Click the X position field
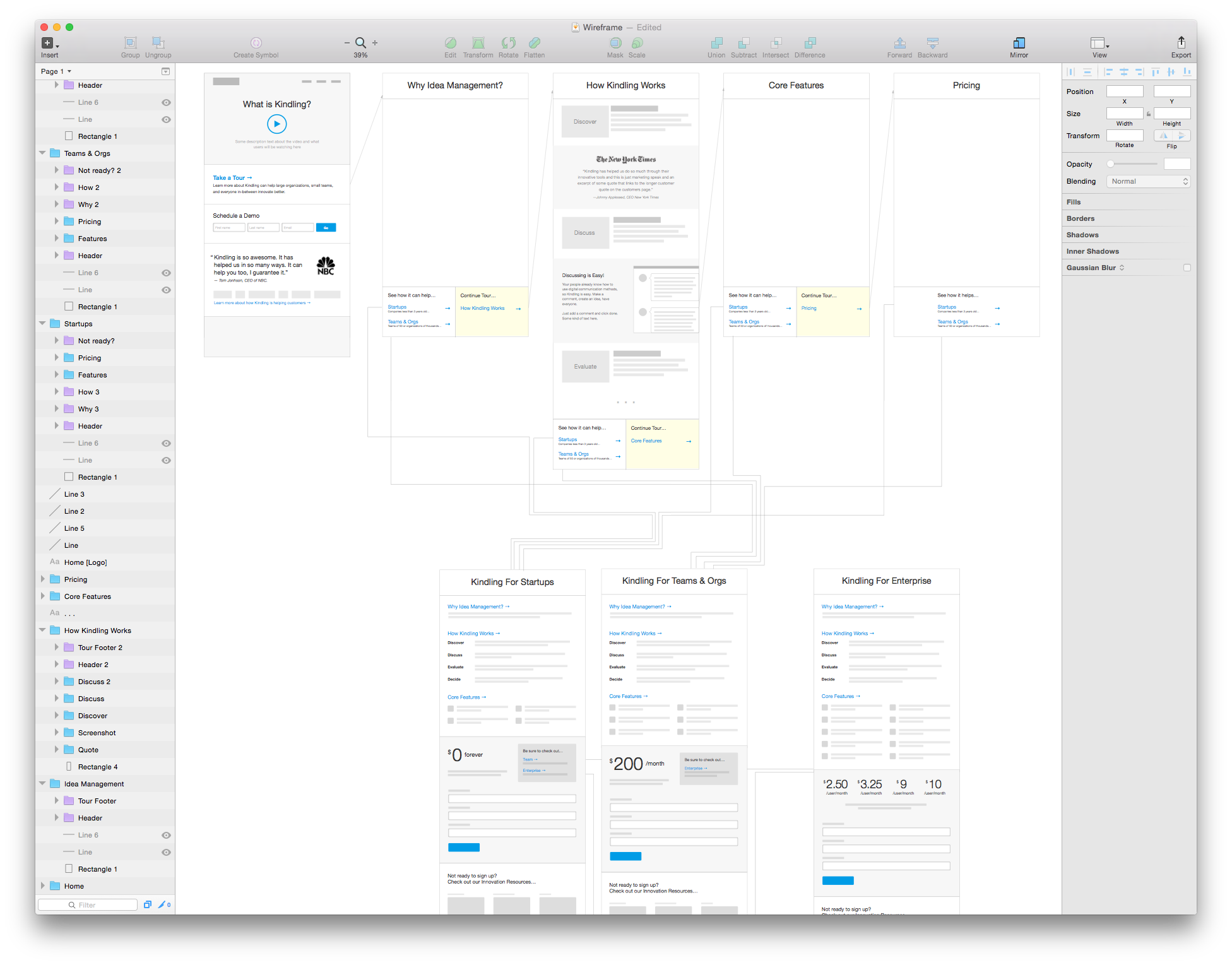Viewport: 1232px width, 965px height. (x=1125, y=92)
